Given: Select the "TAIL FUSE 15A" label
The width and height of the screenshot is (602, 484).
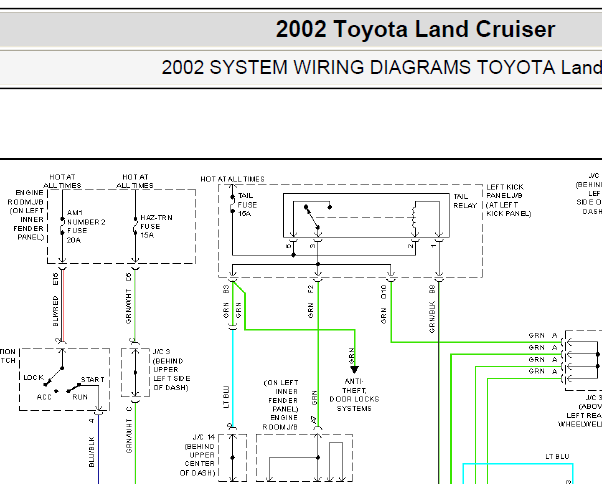Looking at the screenshot, I should [247, 205].
